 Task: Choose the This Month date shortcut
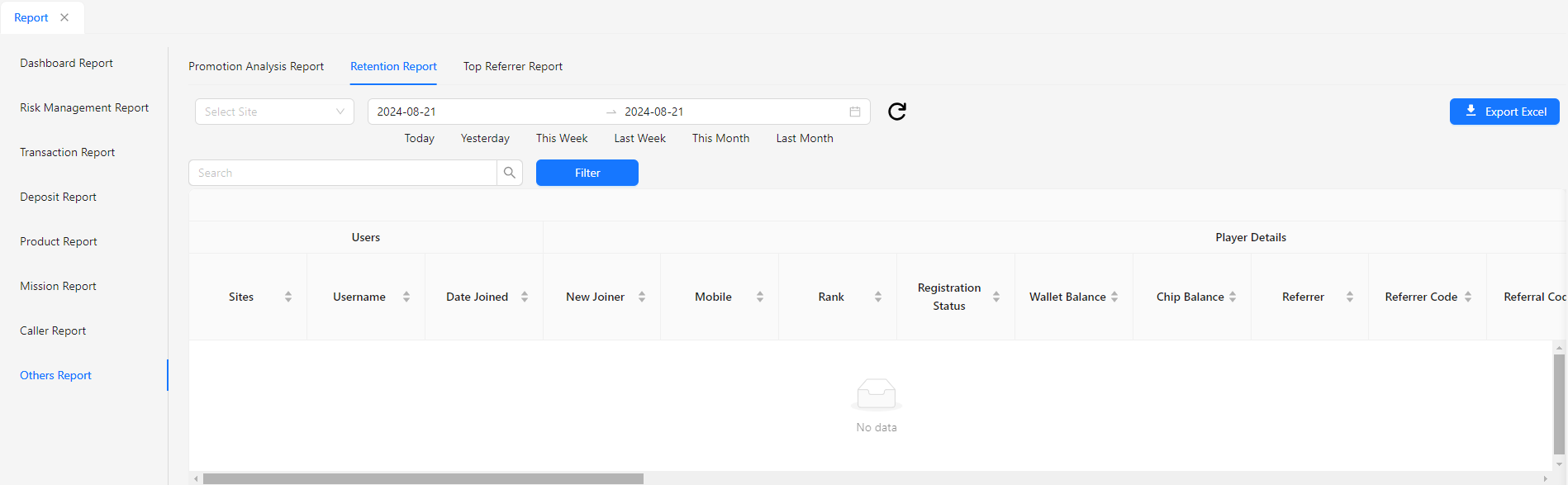(x=720, y=138)
